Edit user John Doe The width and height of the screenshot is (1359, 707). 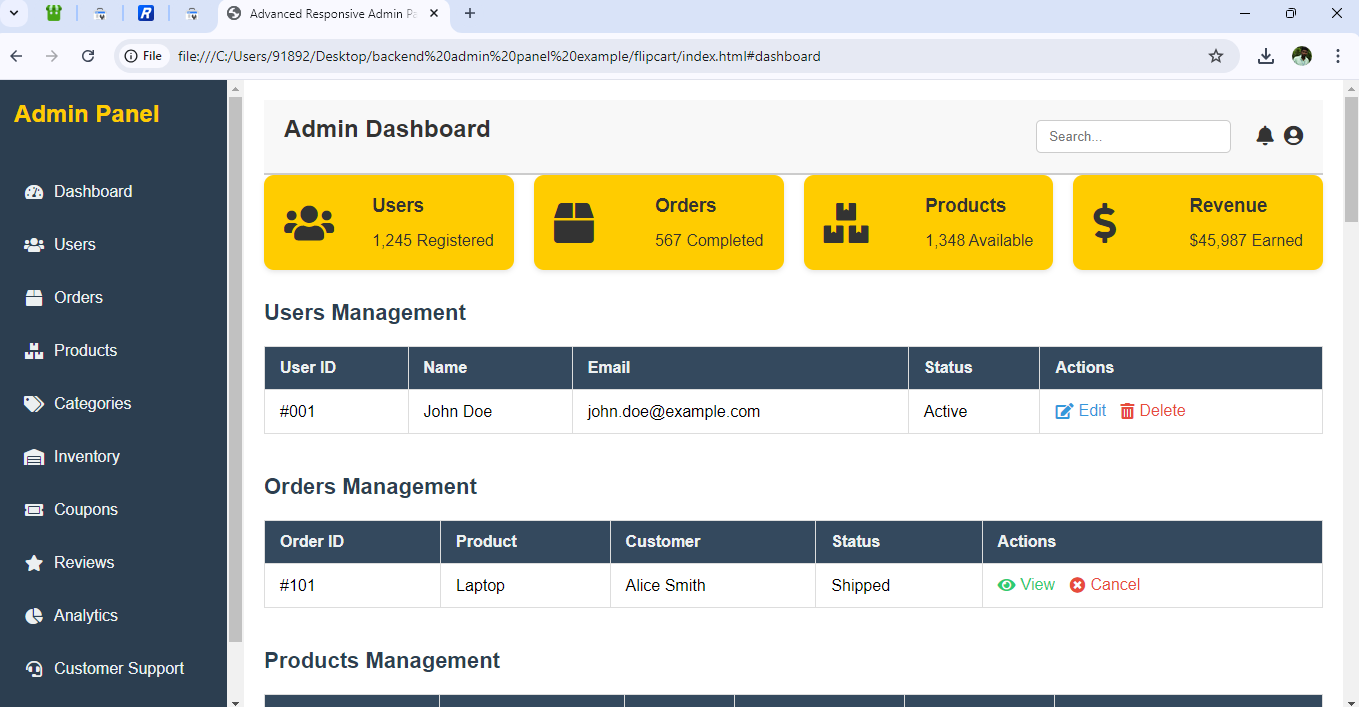pos(1081,411)
